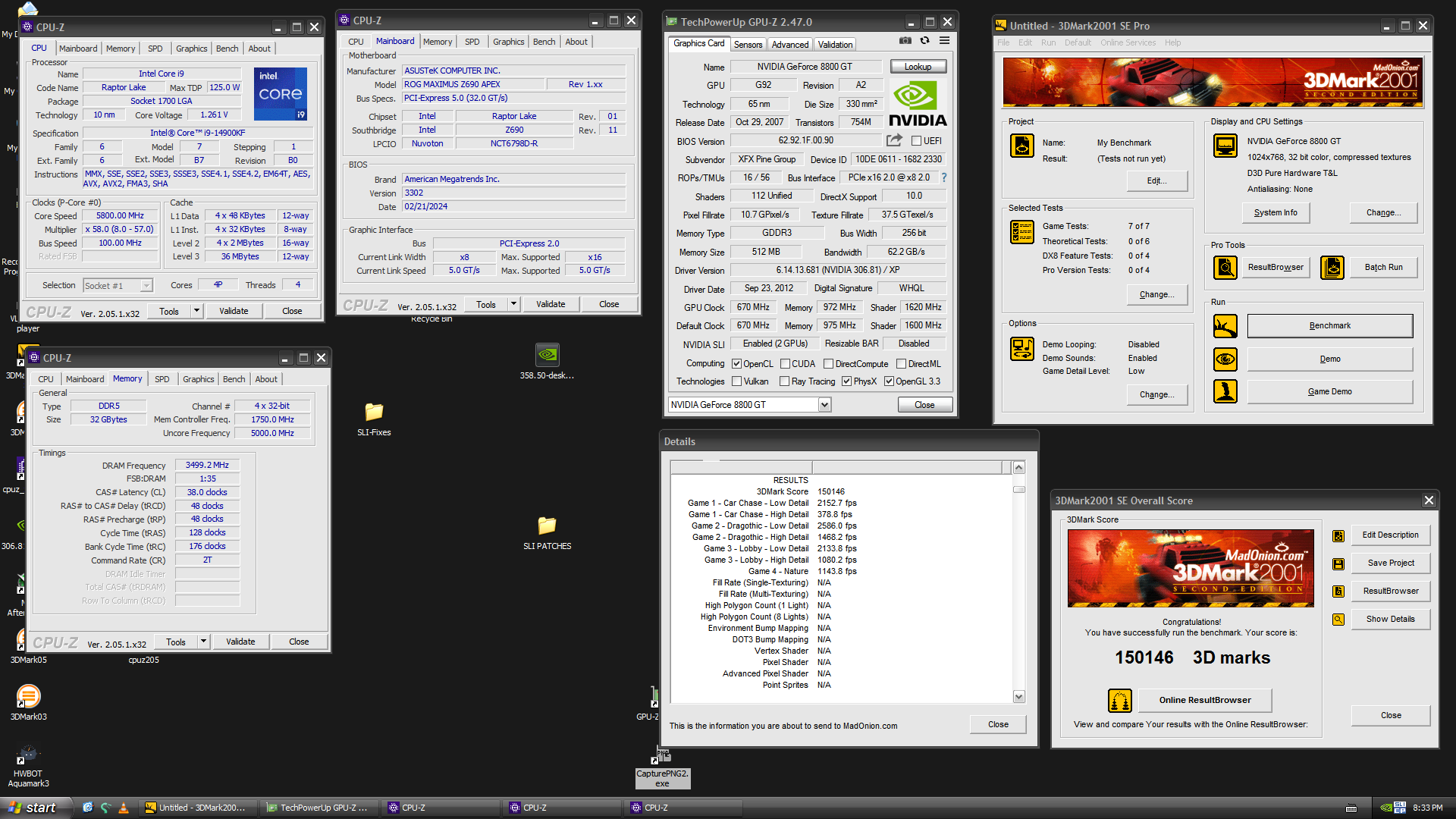The height and width of the screenshot is (819, 1456).
Task: Click the Project icon in 3DMark2001
Action: [1022, 146]
